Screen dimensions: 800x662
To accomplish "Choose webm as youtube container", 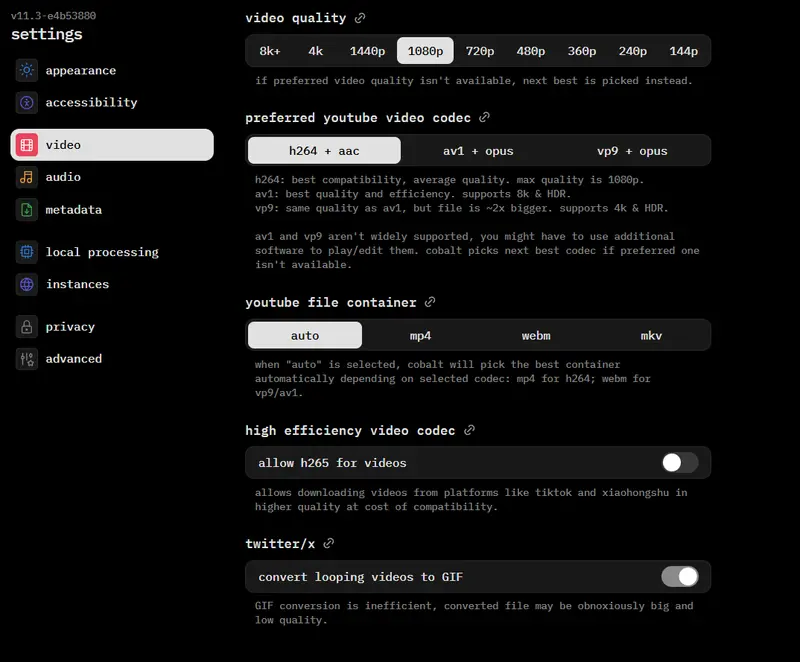I will tap(536, 336).
